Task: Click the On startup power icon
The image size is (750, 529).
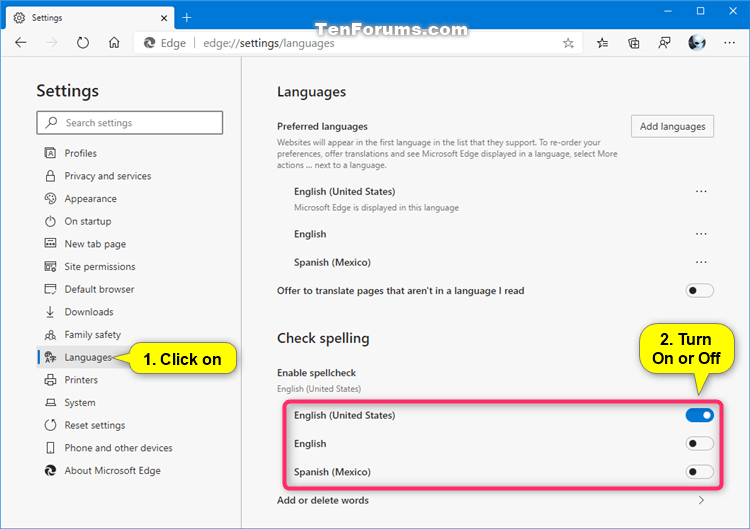Action: [50, 221]
